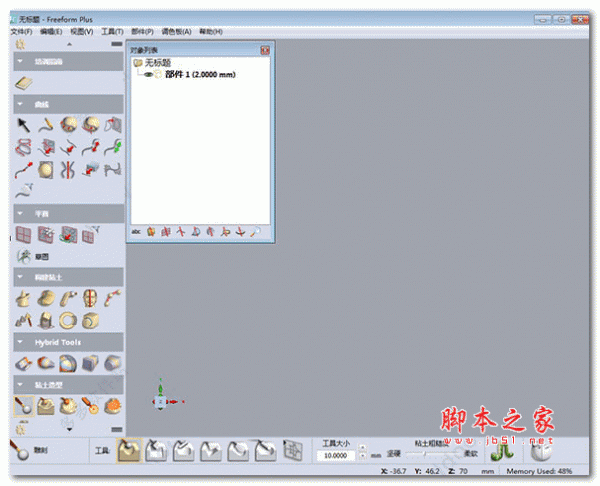Click the Y: 46.2 coordinate readout
600x486 pixels.
(x=427, y=471)
